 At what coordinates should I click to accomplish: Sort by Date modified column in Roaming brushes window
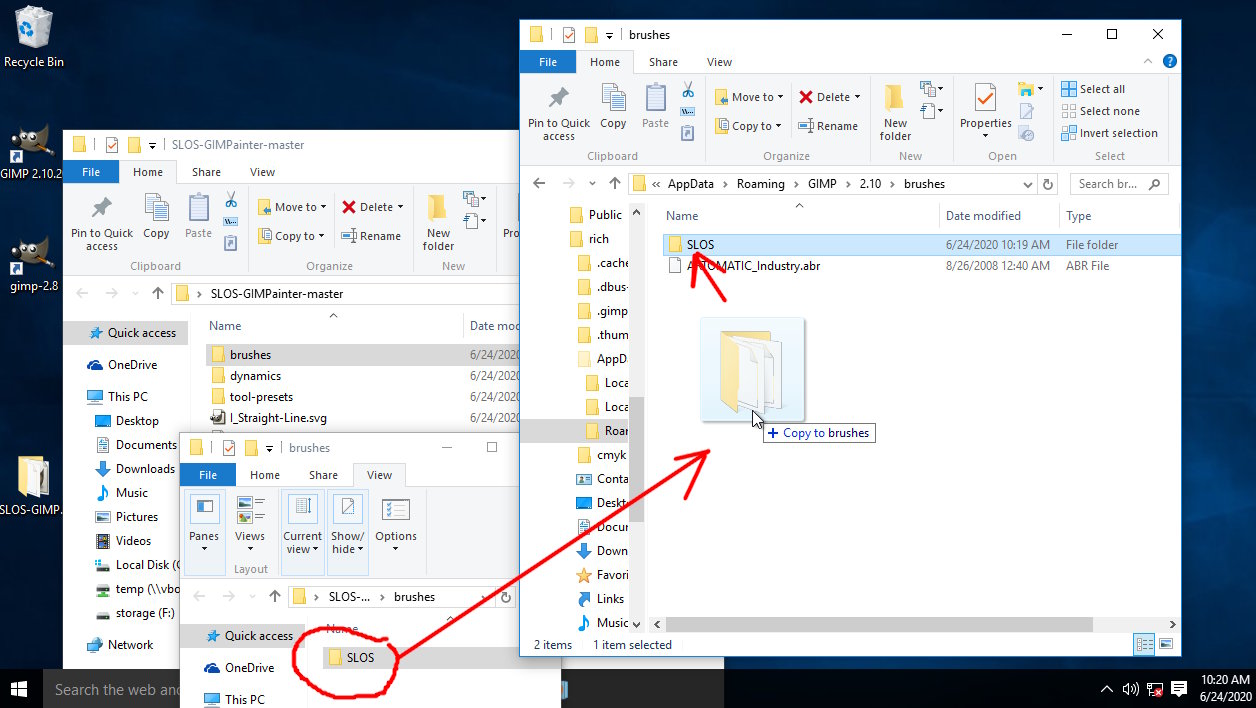(983, 216)
